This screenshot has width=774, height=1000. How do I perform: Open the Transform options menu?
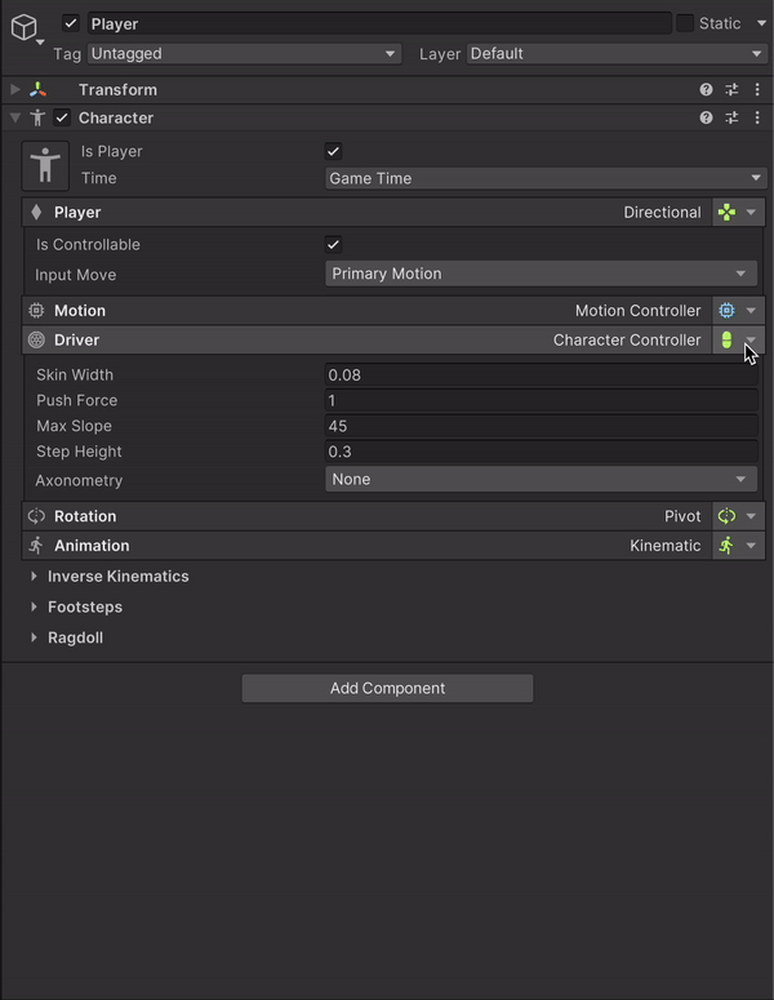click(x=757, y=89)
